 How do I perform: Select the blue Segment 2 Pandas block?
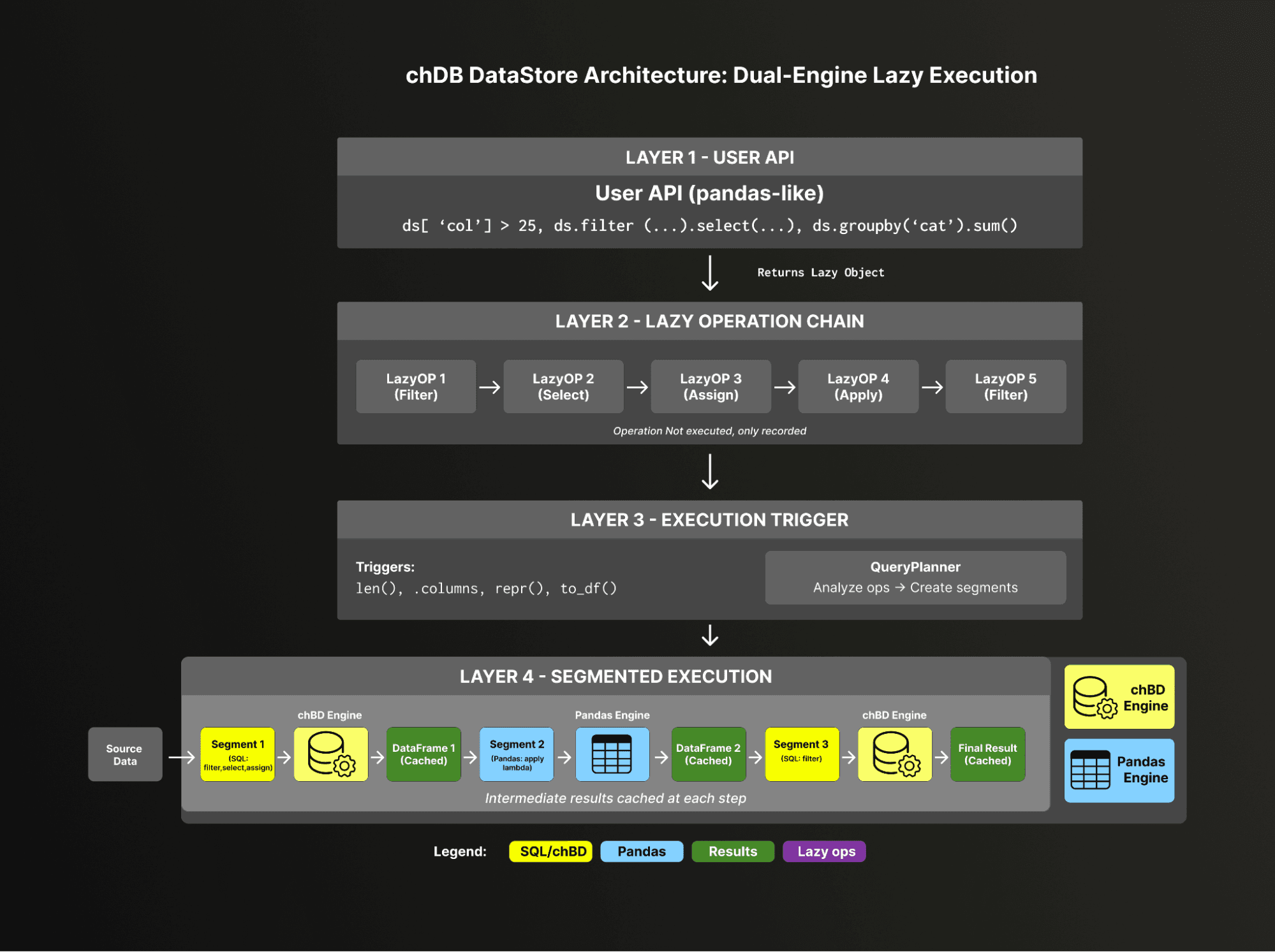(517, 754)
